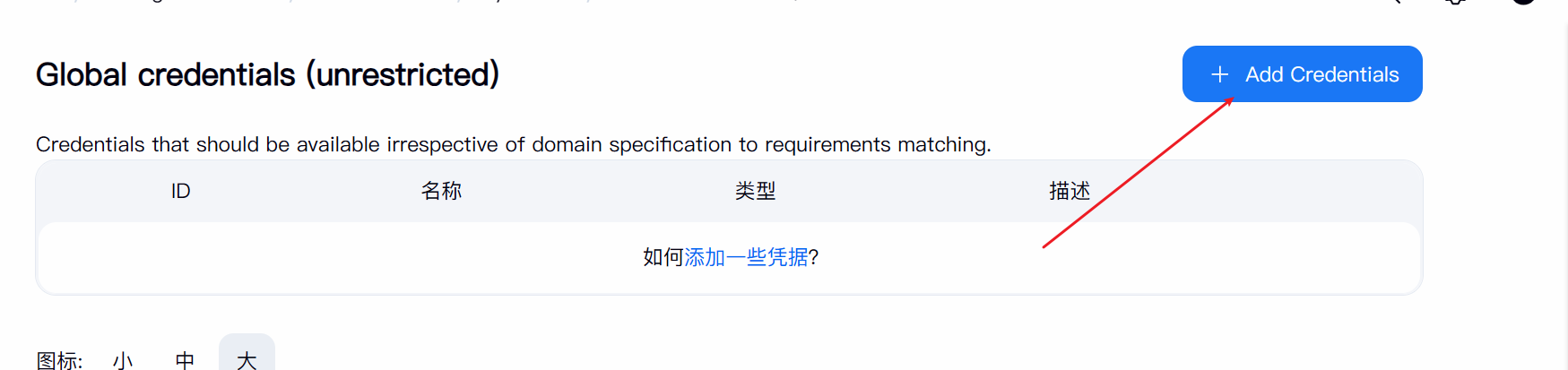
Task: Switch icon size to 中 (medium)
Action: (185, 360)
